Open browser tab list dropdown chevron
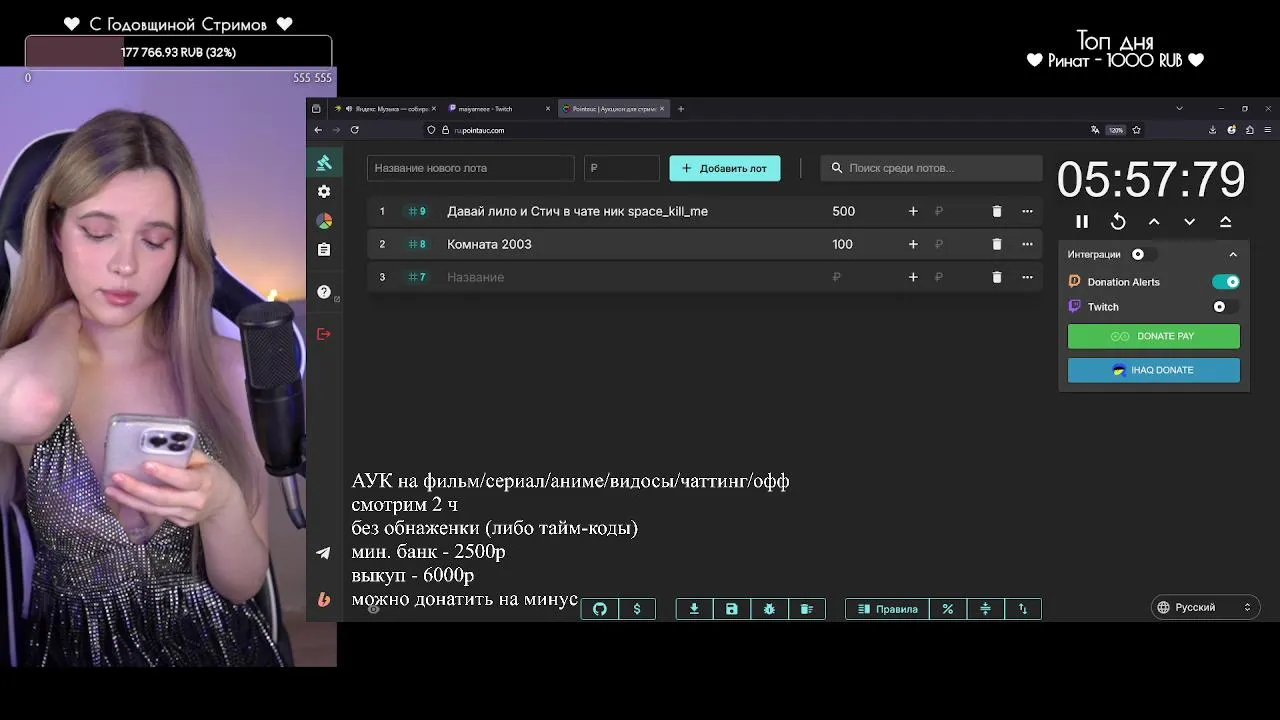Screen dimensions: 1280x720 pyautogui.click(x=1179, y=108)
